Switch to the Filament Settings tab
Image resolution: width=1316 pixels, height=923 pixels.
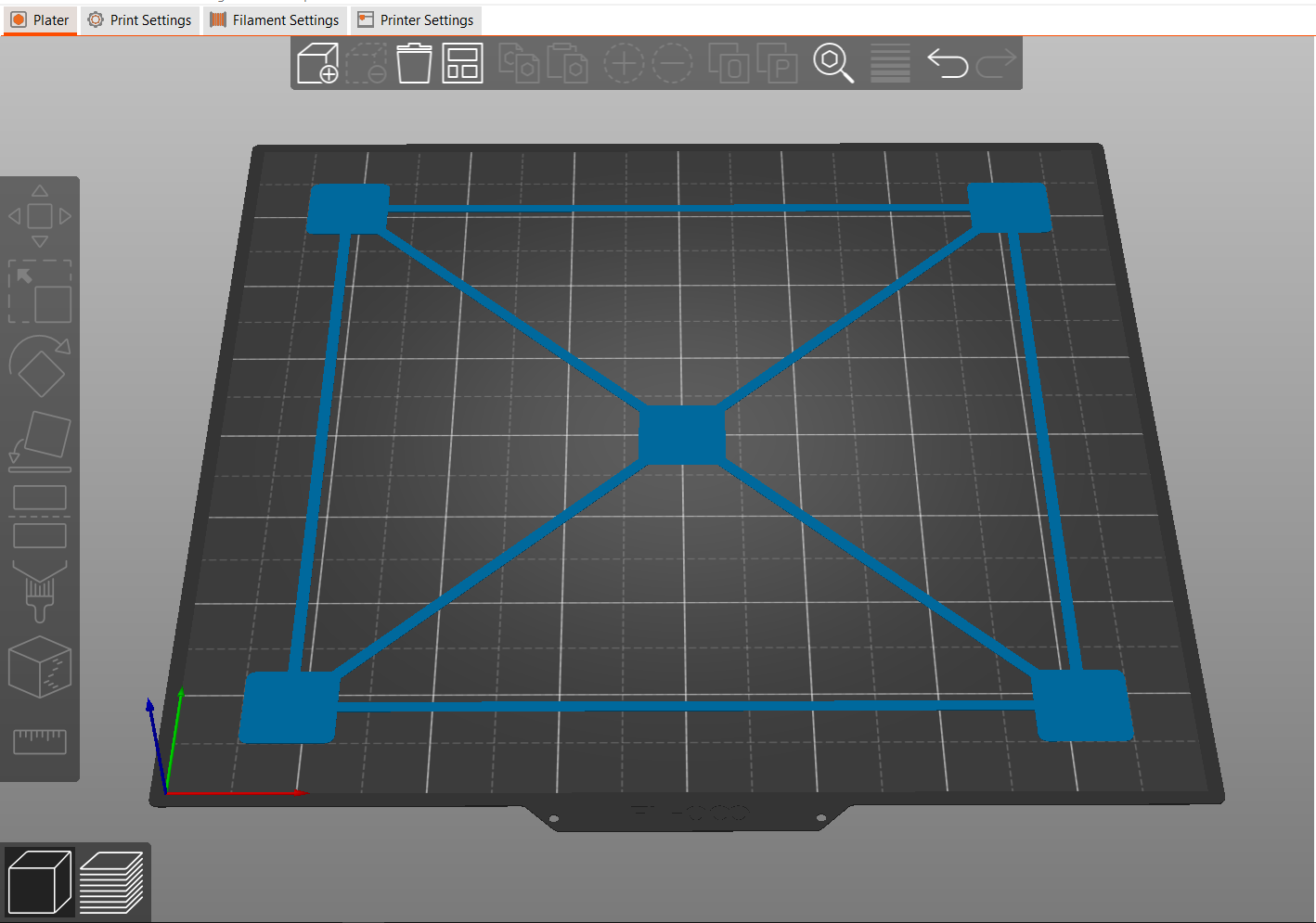coord(275,19)
